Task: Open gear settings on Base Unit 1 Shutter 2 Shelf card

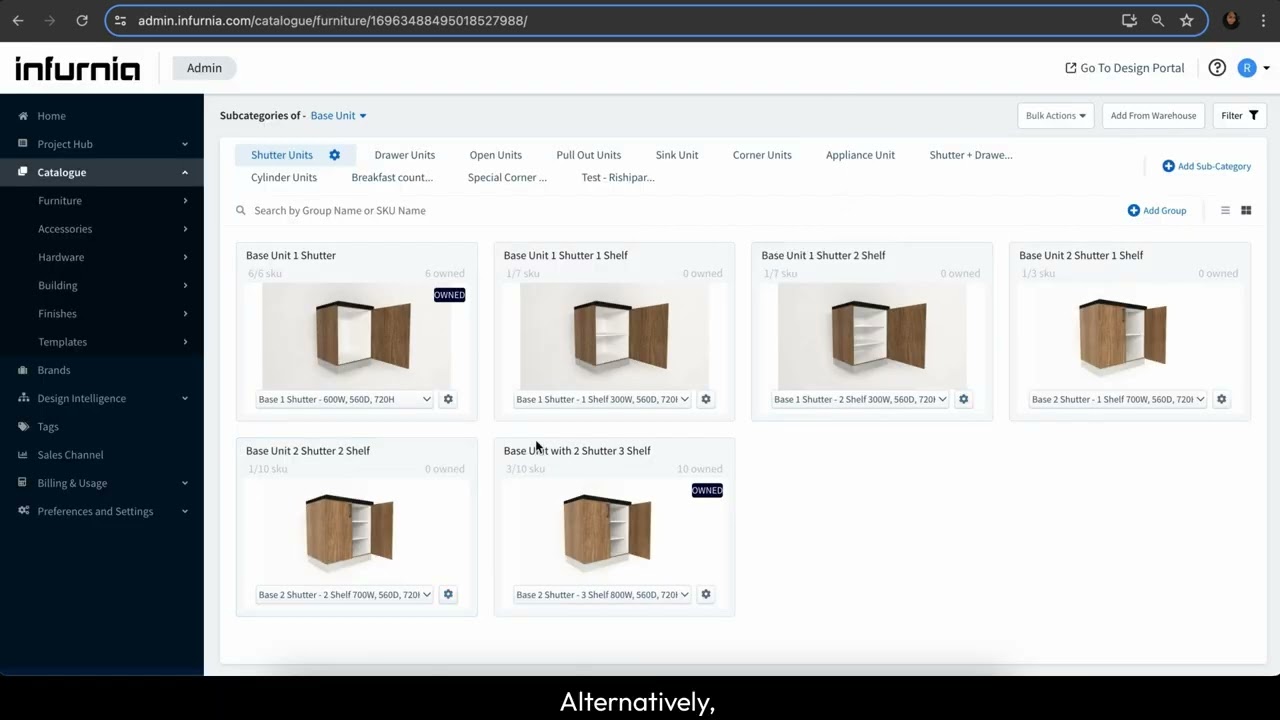Action: [964, 399]
